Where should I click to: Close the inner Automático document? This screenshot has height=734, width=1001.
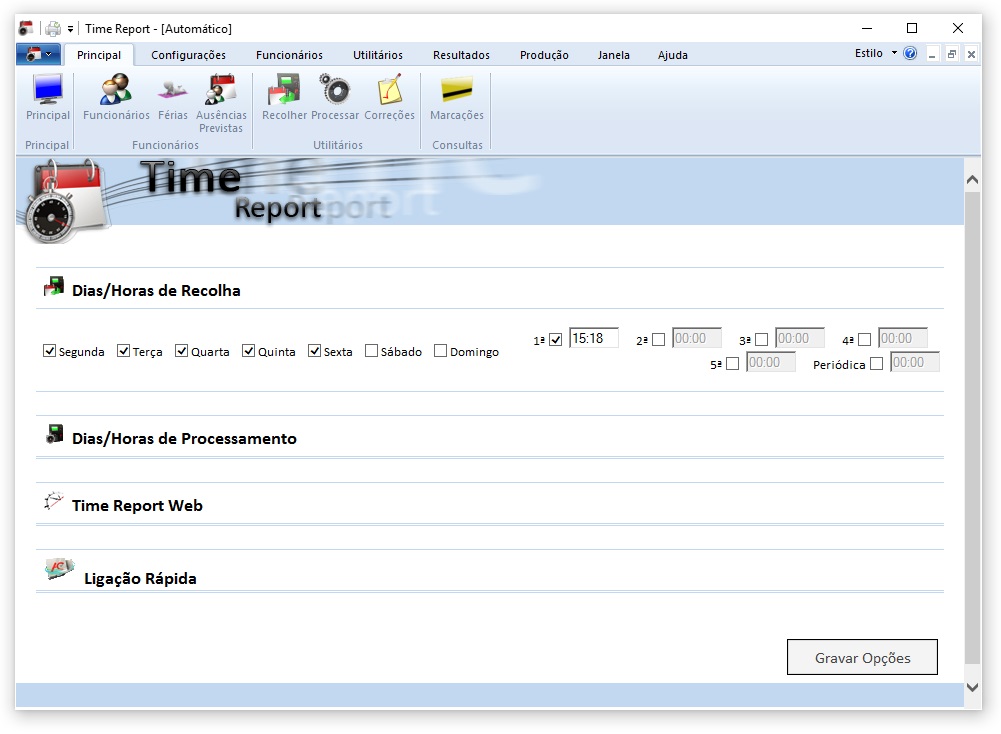971,54
